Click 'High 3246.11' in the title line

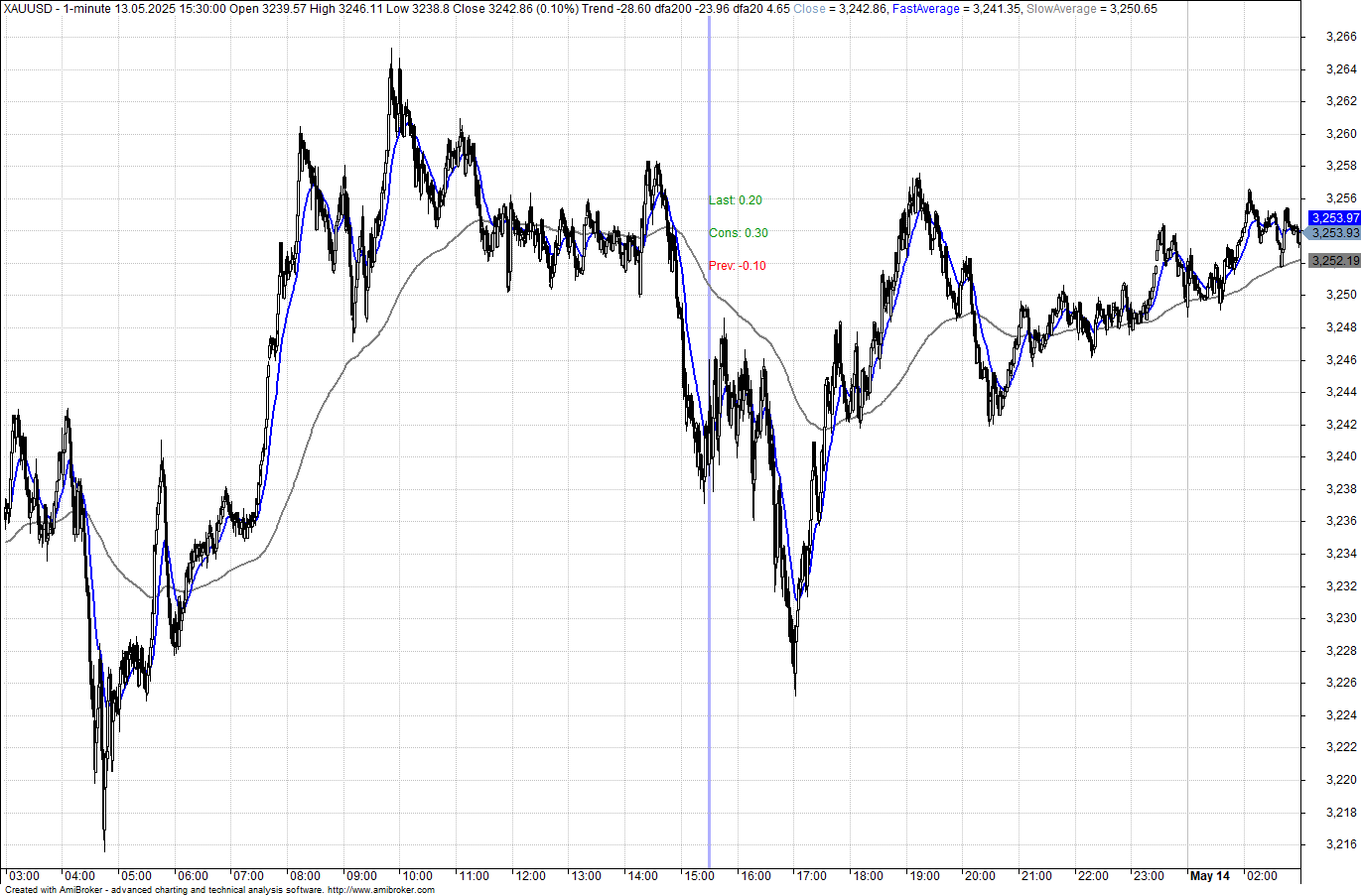click(x=345, y=9)
